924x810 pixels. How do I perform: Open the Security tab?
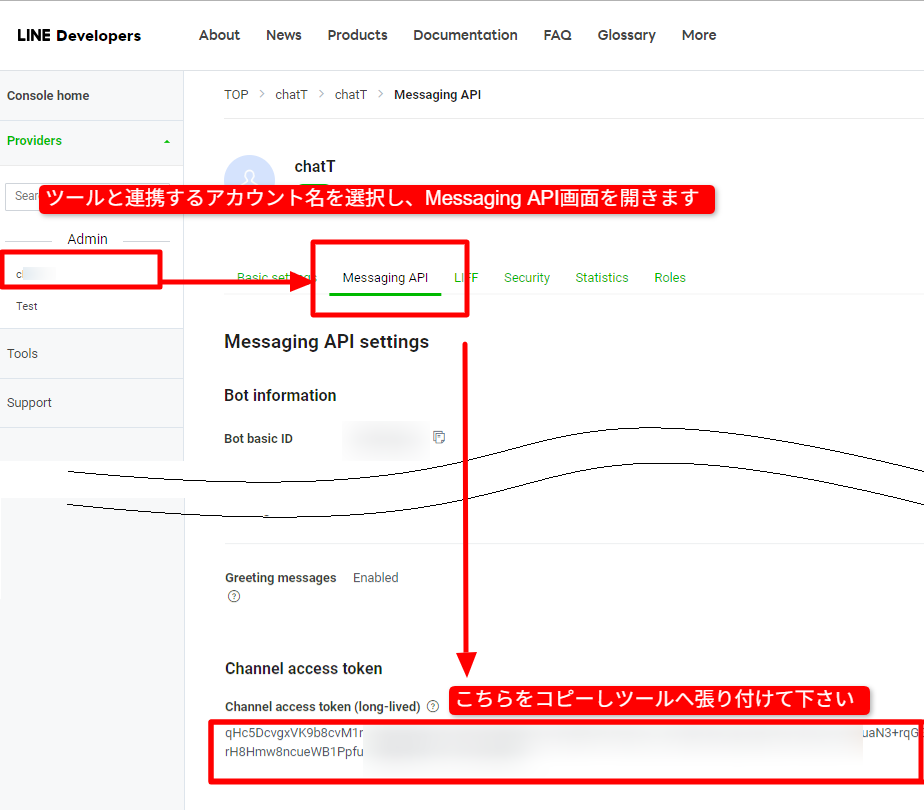coord(526,278)
